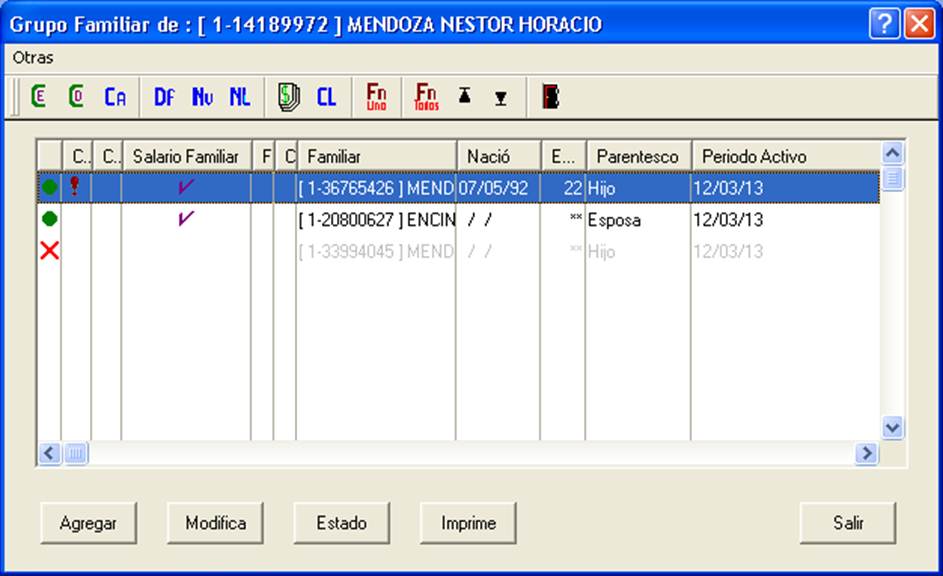943x576 pixels.
Task: Click the green E toolbar icon
Action: click(x=38, y=96)
